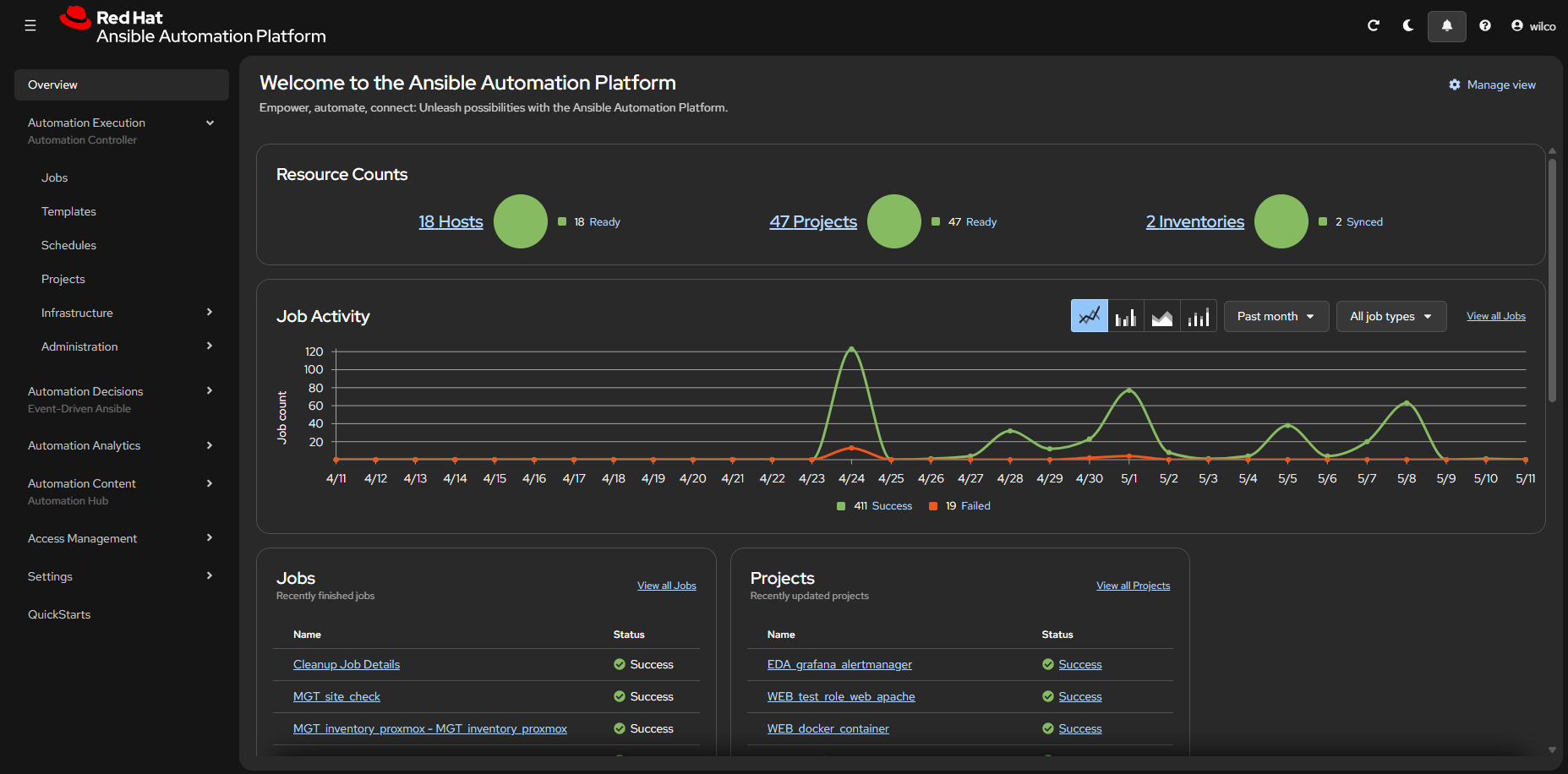
Task: Open the 47 Projects link
Action: pos(813,221)
